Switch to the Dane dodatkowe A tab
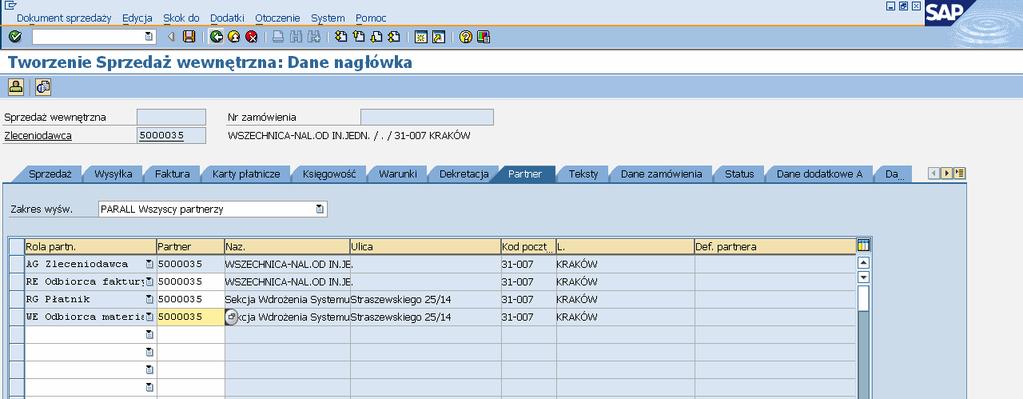This screenshot has height=399, width=1023. click(x=819, y=174)
